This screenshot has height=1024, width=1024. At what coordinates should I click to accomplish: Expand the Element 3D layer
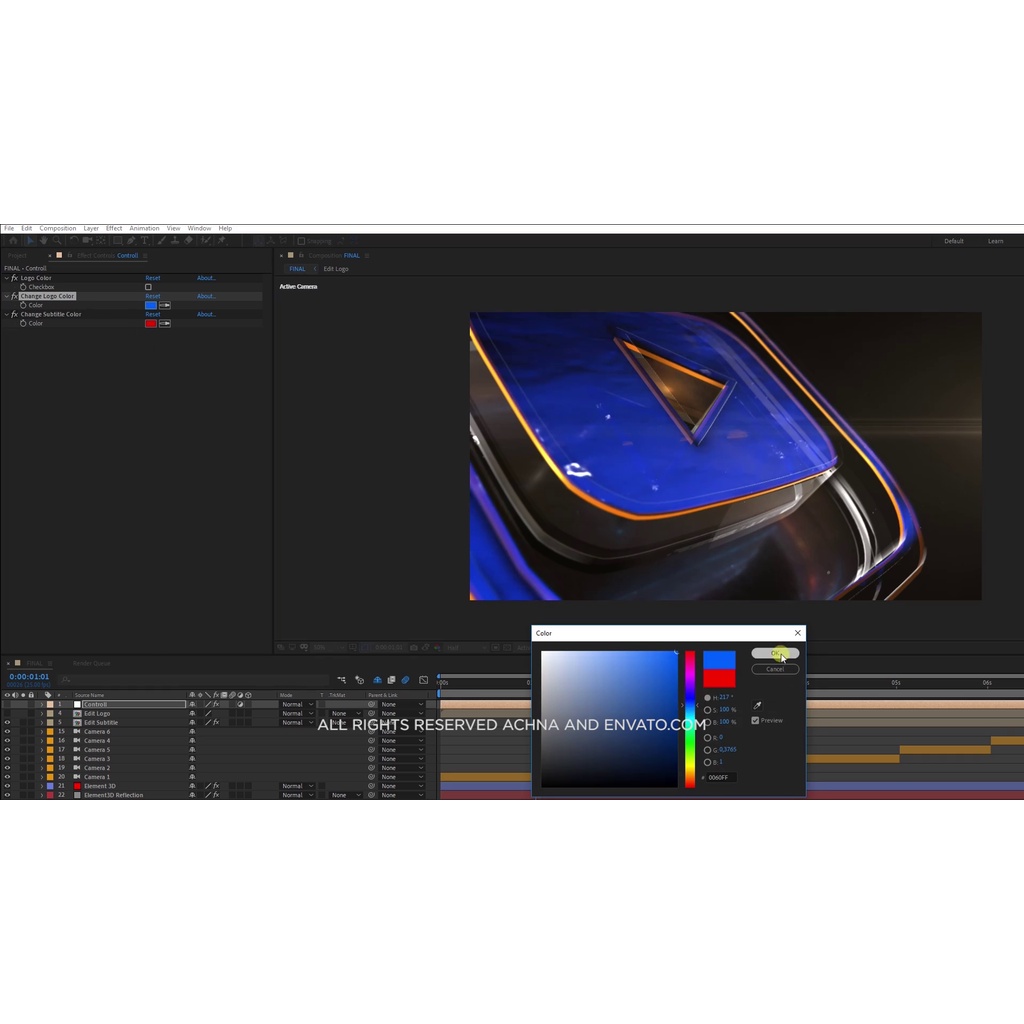tap(41, 786)
